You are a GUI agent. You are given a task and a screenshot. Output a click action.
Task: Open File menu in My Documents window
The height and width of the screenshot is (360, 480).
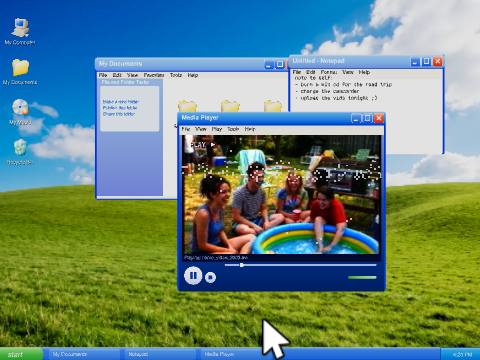(103, 75)
